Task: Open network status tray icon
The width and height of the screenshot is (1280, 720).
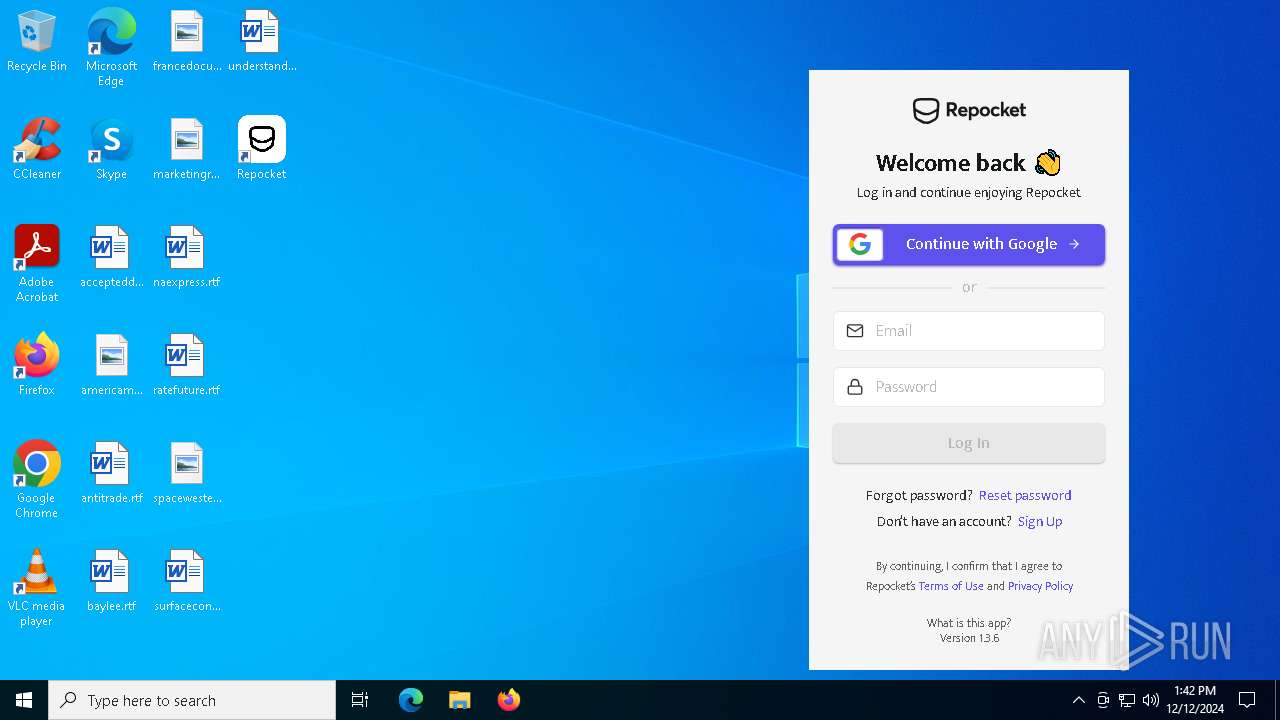Action: (1127, 700)
